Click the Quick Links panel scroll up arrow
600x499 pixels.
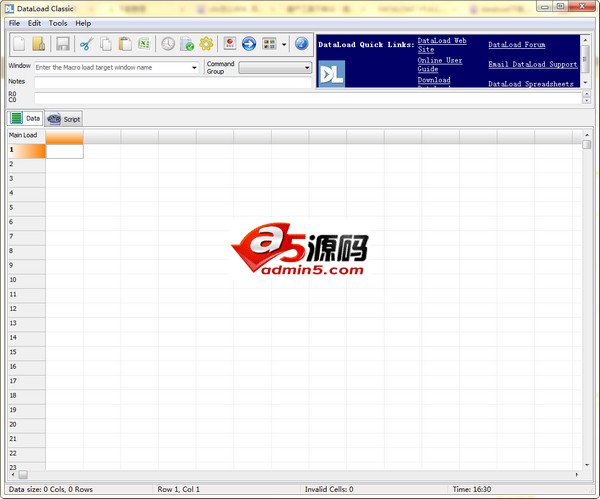(x=585, y=39)
